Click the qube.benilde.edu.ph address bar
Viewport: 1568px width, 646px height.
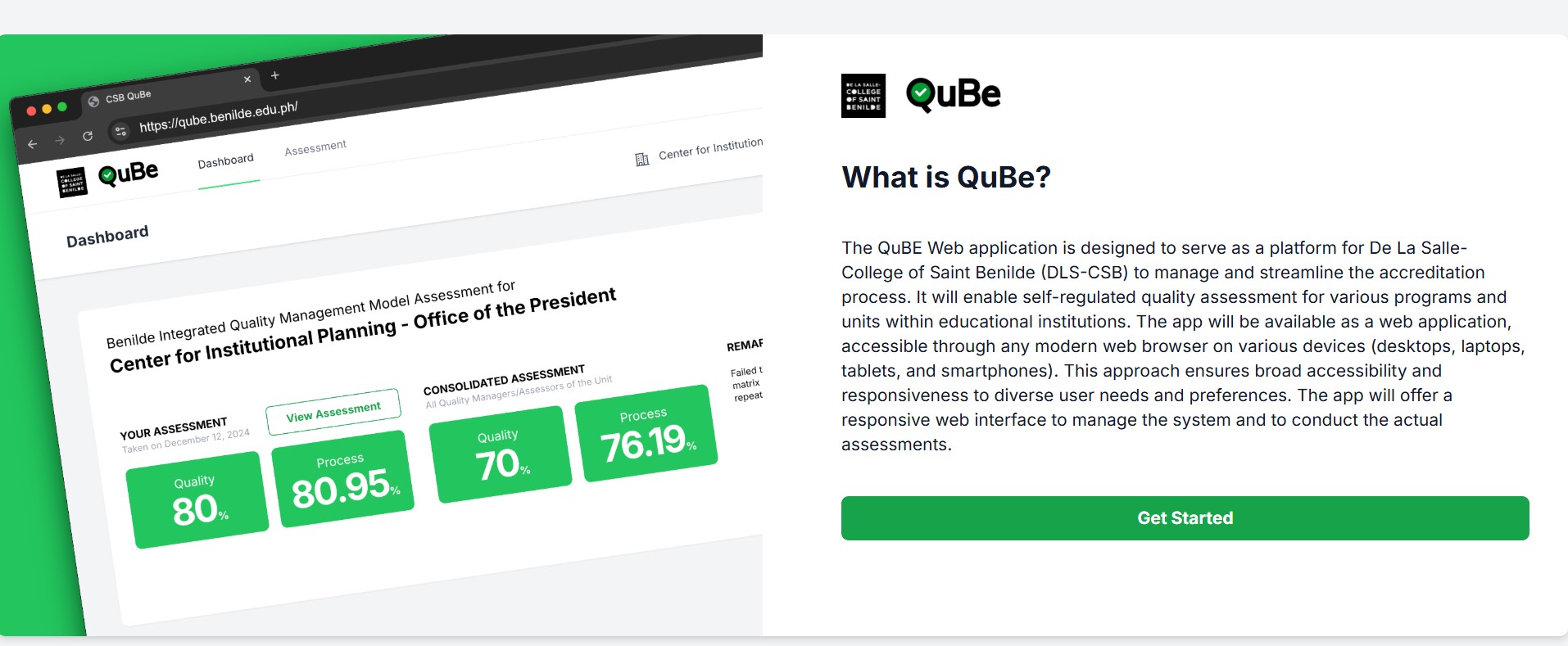(x=219, y=117)
